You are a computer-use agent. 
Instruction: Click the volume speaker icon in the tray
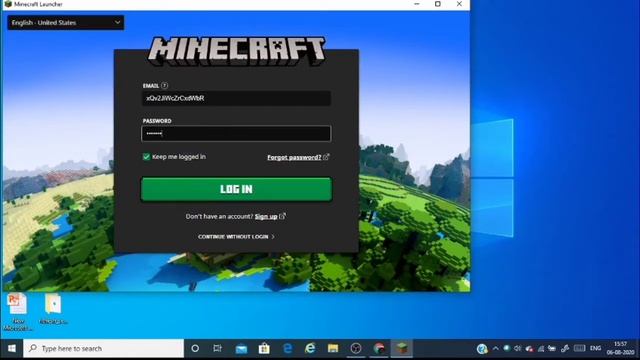[518, 348]
